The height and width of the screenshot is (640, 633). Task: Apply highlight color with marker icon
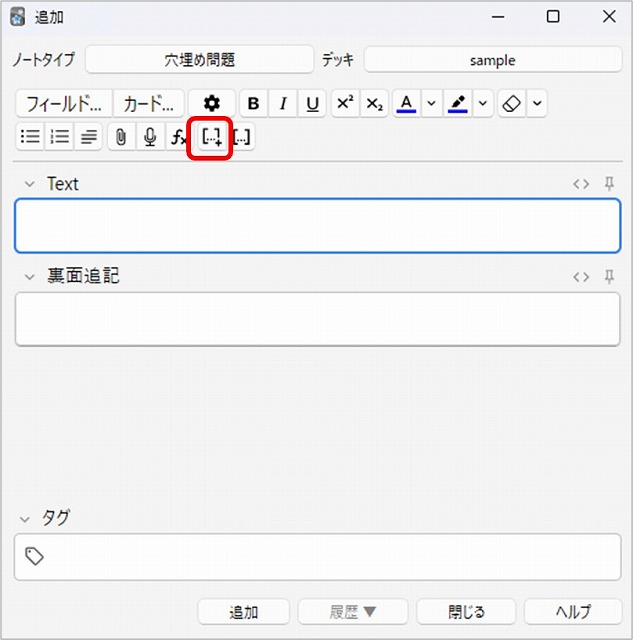coord(458,104)
